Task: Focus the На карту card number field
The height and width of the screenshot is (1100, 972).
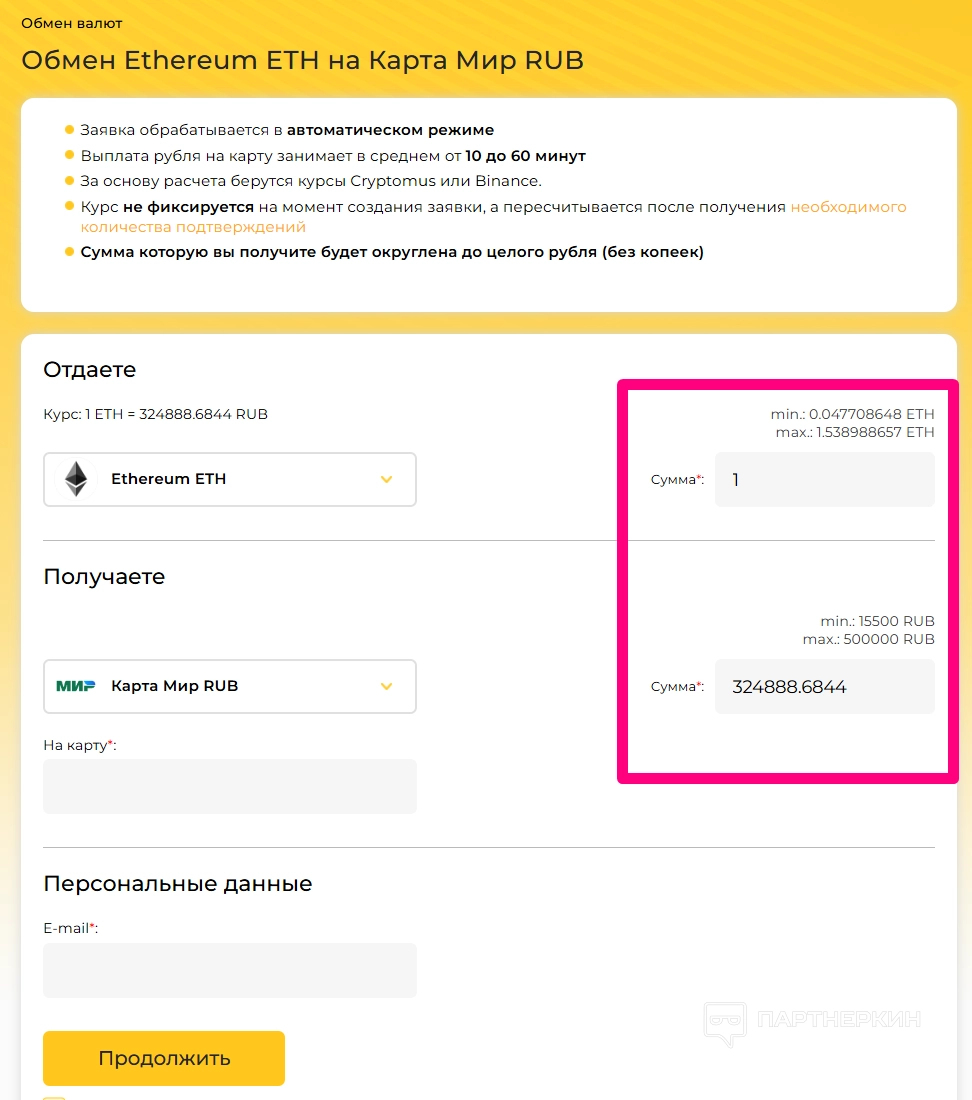Action: [229, 786]
